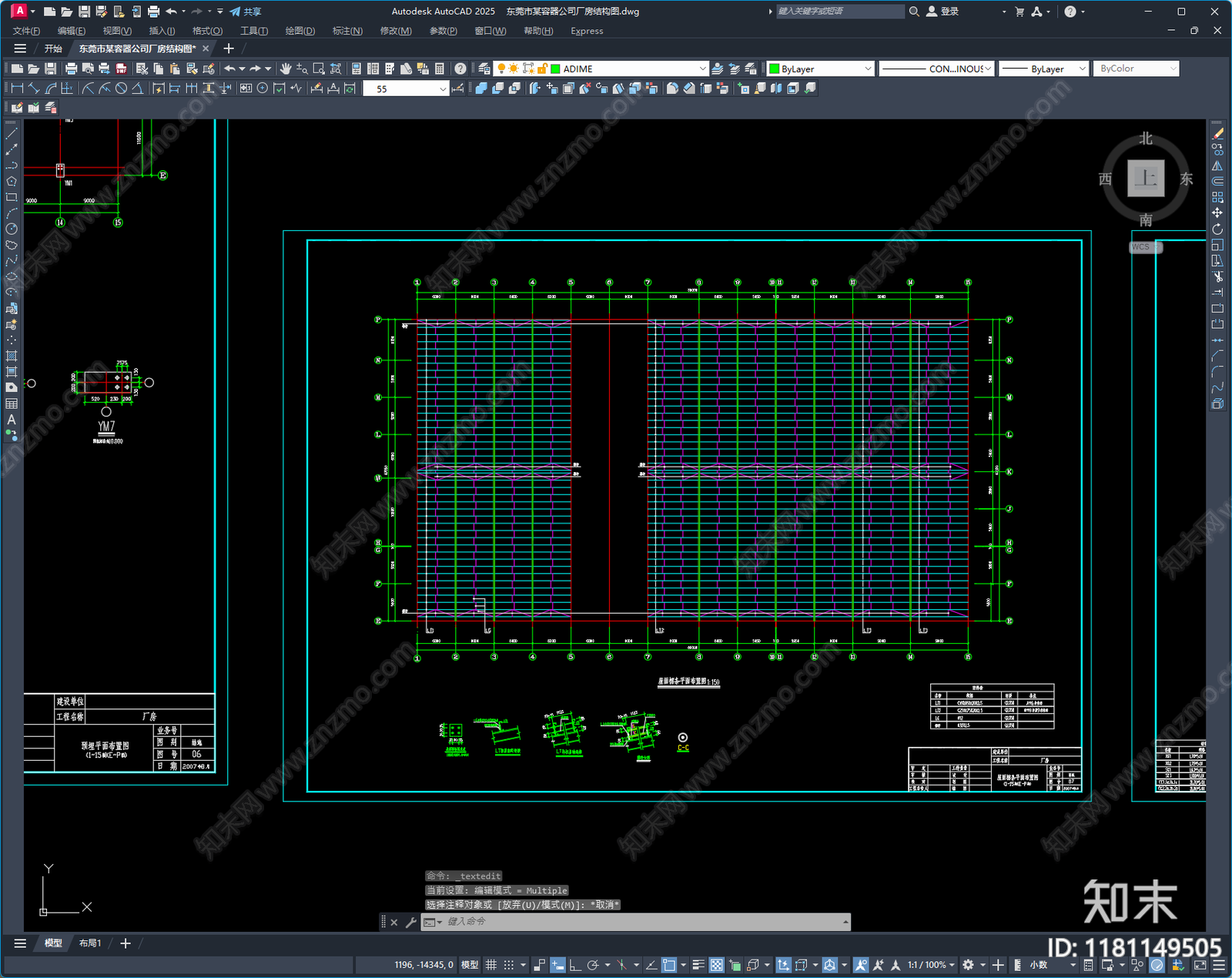The image size is (1232, 978).
Task: Open the ByLayer lineweight dropdown
Action: coord(1082,69)
